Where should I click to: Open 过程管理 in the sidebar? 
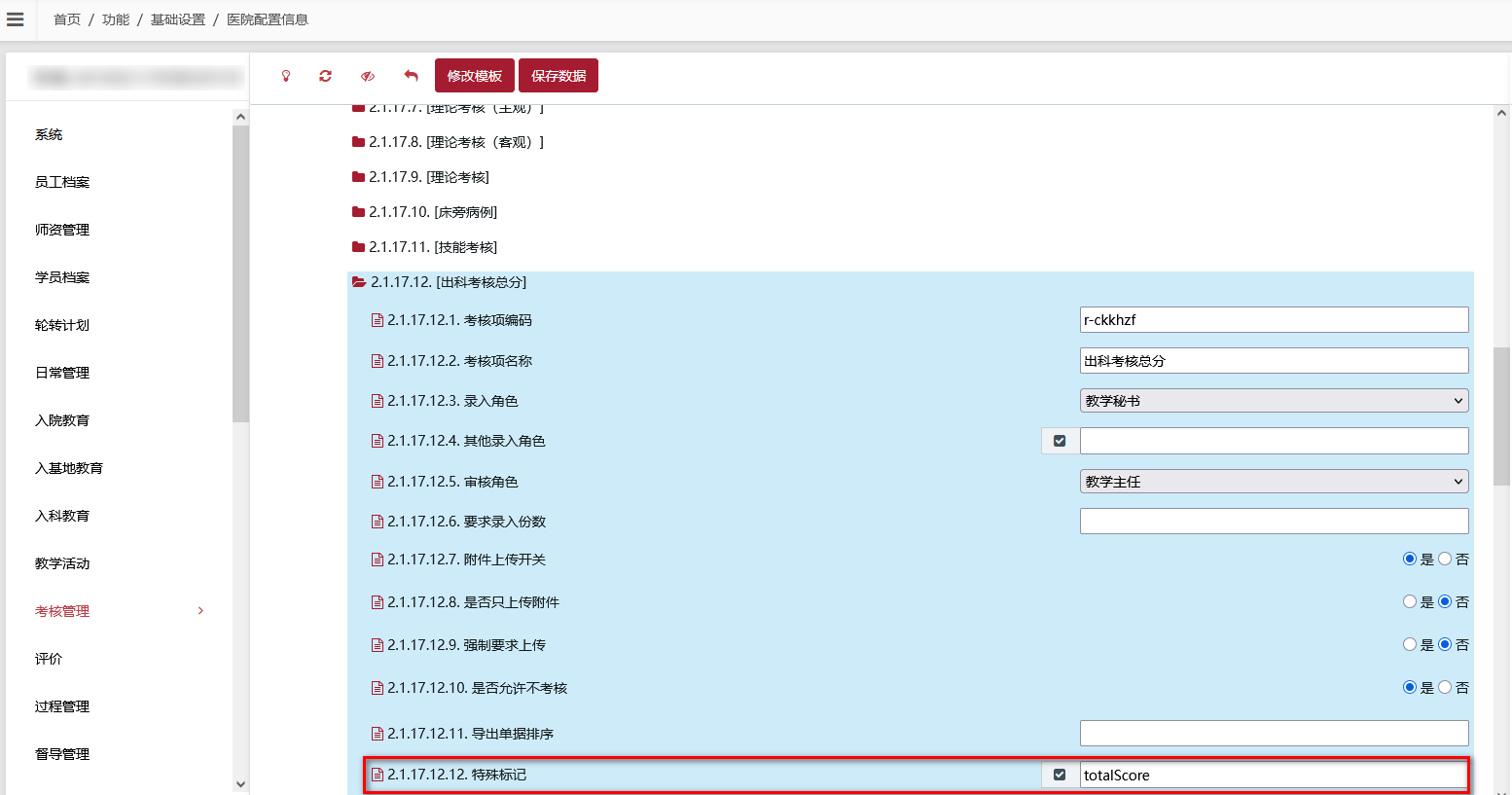pos(62,706)
